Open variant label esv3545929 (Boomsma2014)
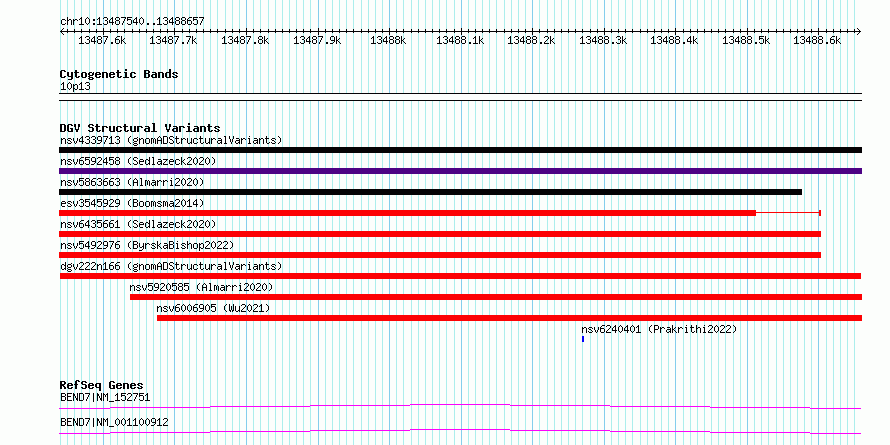The image size is (890, 445). [x=132, y=203]
